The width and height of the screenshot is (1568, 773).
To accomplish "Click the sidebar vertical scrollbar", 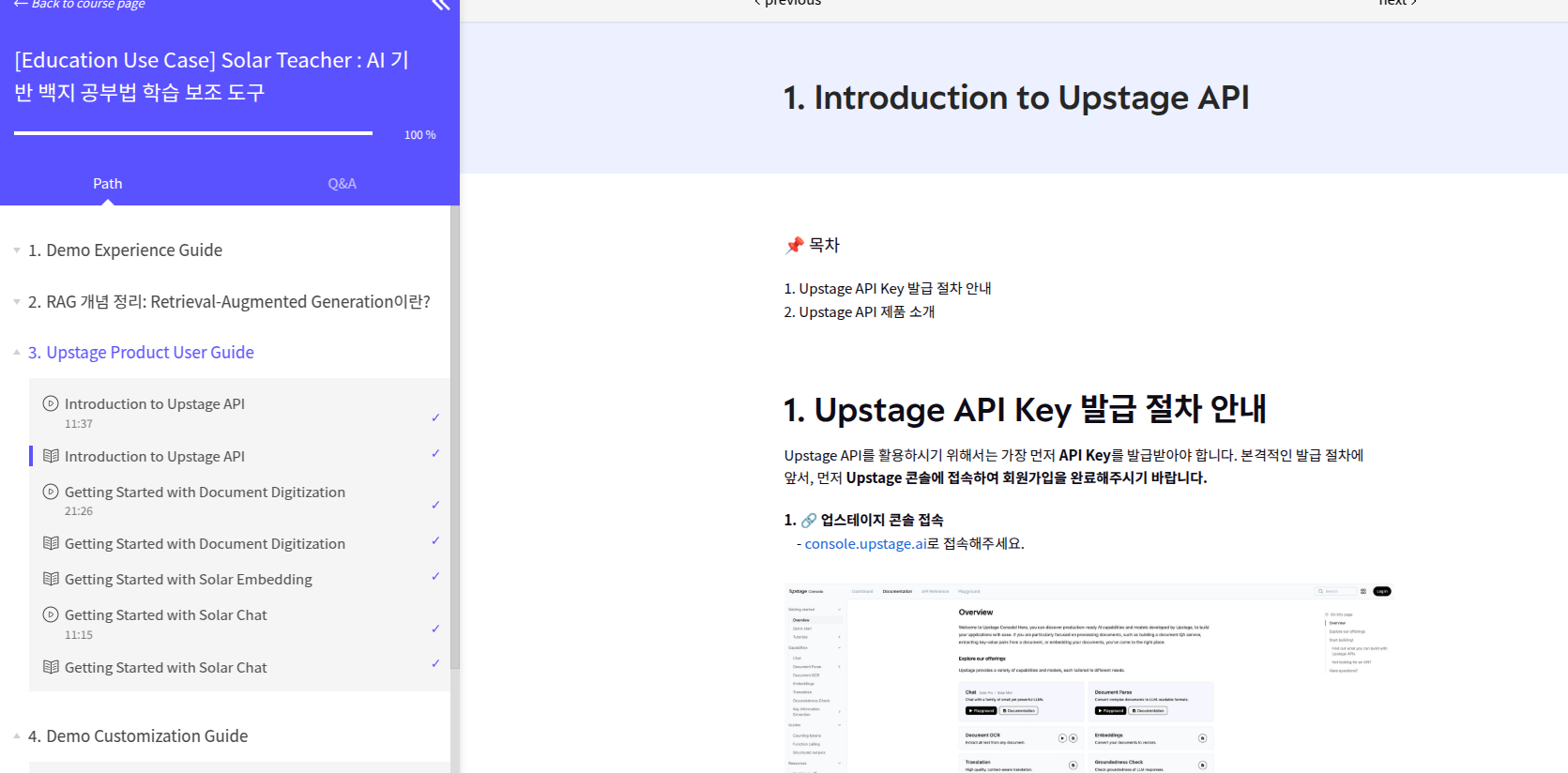I will (x=455, y=436).
